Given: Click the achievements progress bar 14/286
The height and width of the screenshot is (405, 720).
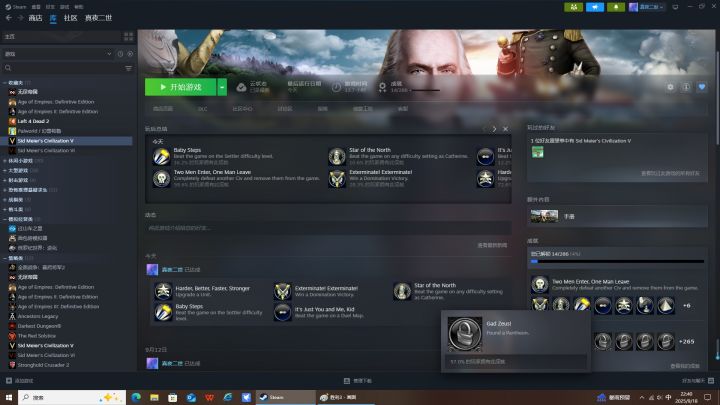Looking at the screenshot, I should click(x=617, y=261).
